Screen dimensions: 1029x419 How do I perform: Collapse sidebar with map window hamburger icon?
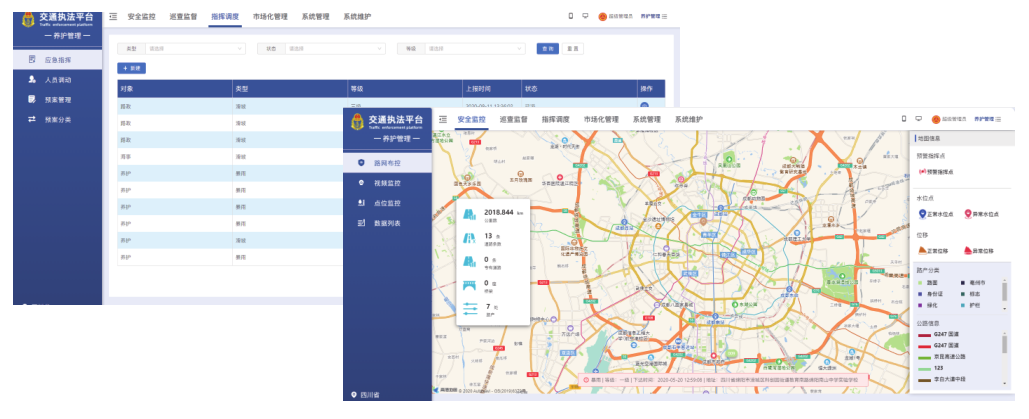441,120
